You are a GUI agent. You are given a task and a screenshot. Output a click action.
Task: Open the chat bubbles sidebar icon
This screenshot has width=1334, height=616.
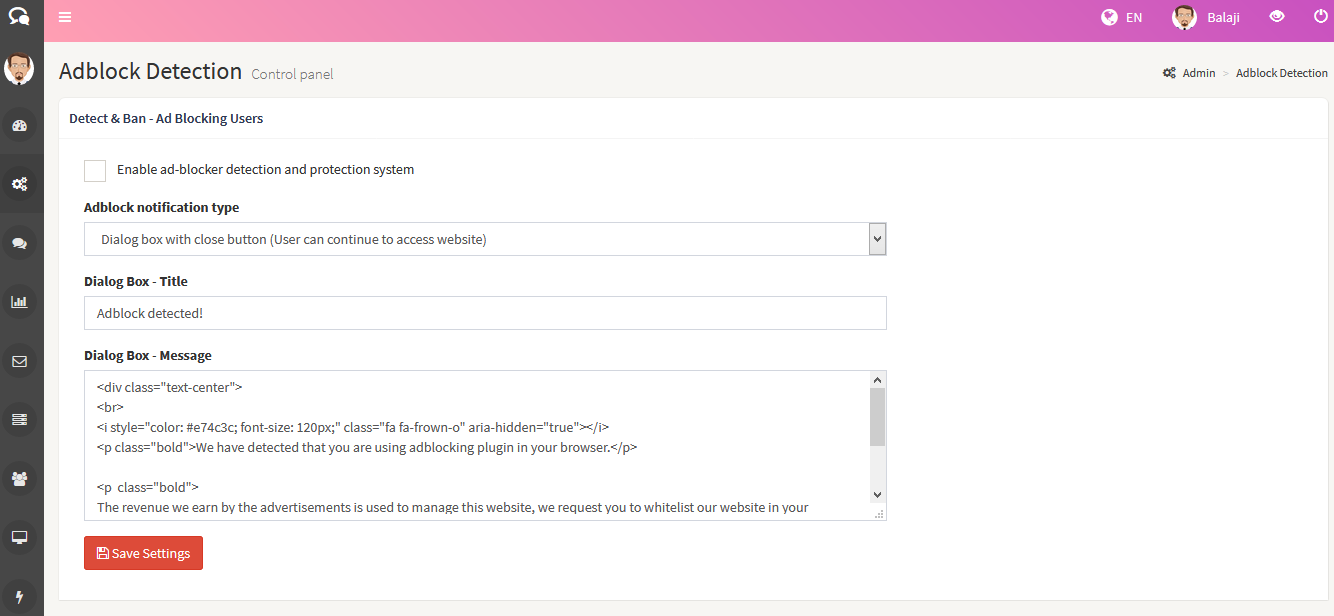pos(19,243)
